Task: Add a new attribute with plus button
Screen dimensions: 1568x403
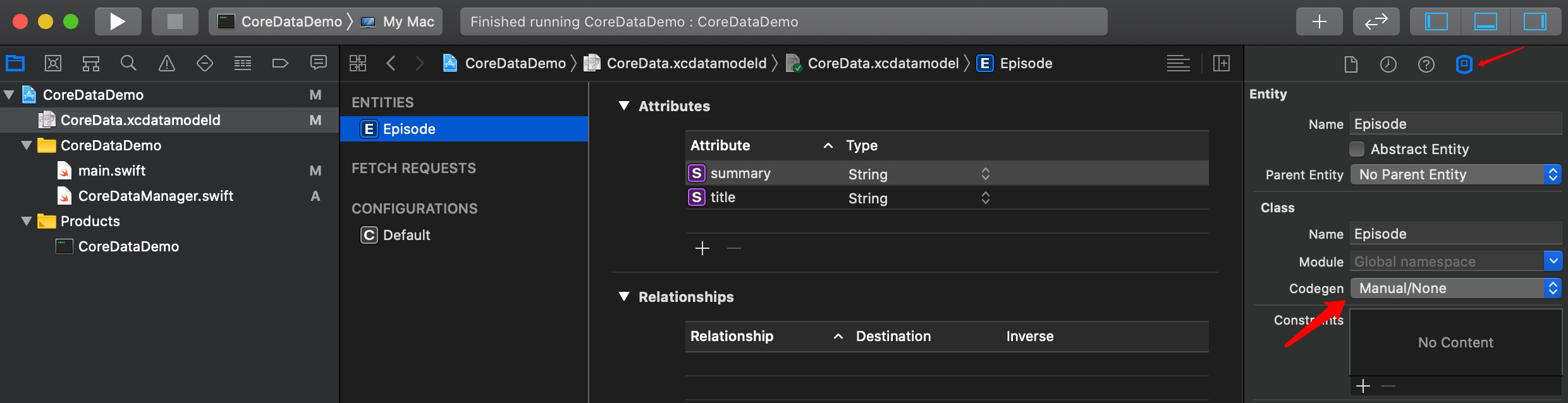Action: click(702, 248)
